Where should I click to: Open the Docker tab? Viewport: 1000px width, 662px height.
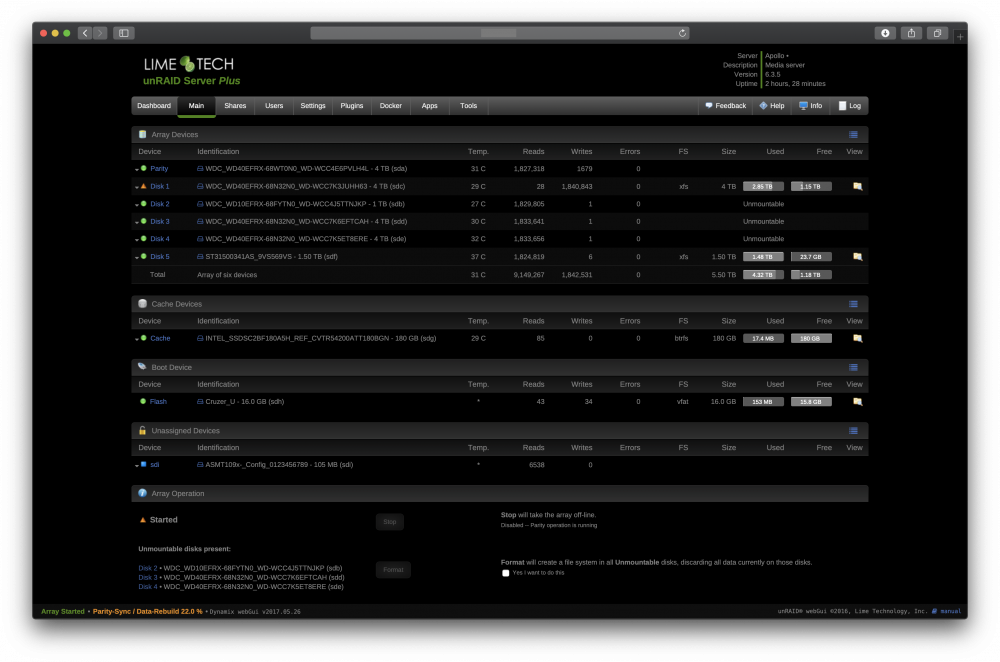390,106
